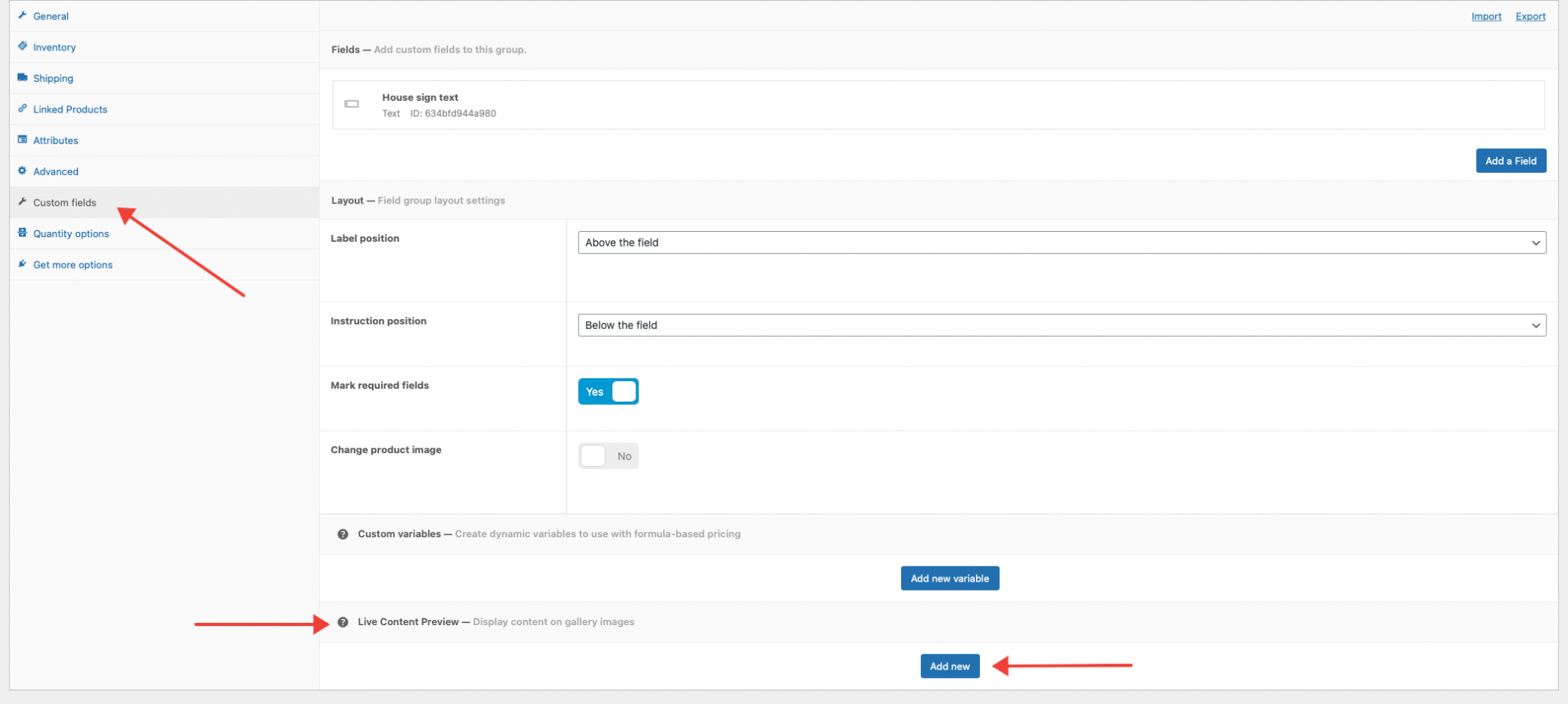
Task: Open the help tooltip for Live Content Preview
Action: 342,622
